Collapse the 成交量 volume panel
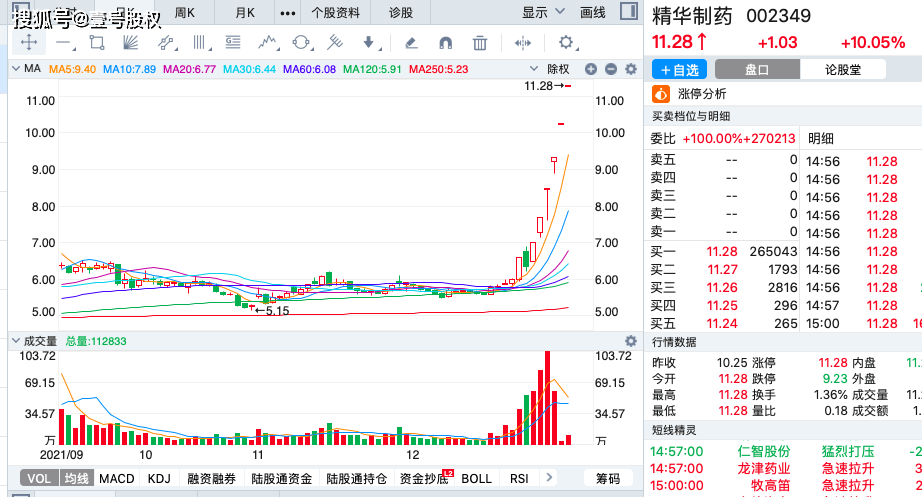This screenshot has width=922, height=497. [x=15, y=341]
